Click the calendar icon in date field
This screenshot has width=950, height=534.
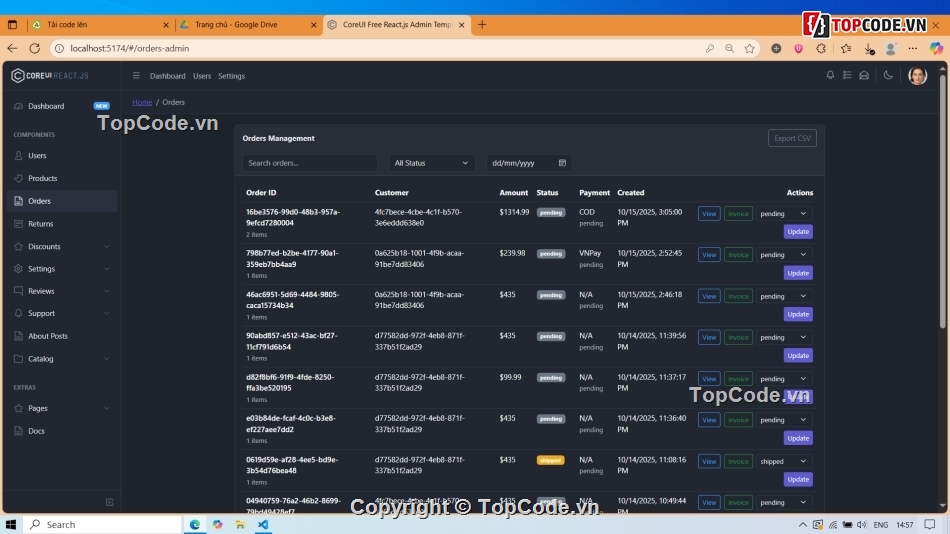pyautogui.click(x=562, y=163)
